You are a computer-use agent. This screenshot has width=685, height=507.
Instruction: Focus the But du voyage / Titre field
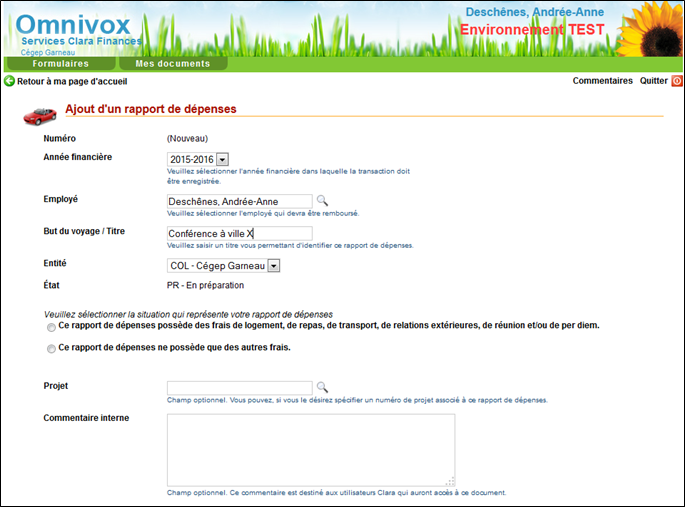239,234
